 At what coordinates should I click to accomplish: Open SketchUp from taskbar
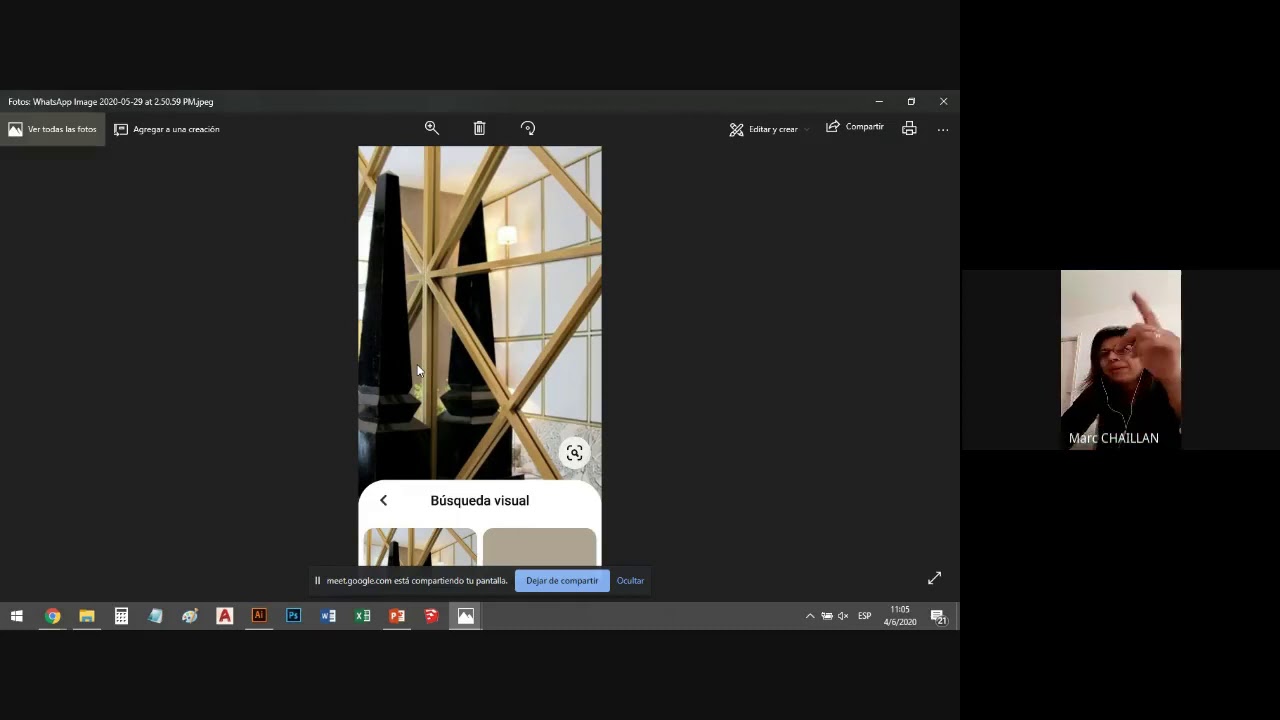click(431, 616)
